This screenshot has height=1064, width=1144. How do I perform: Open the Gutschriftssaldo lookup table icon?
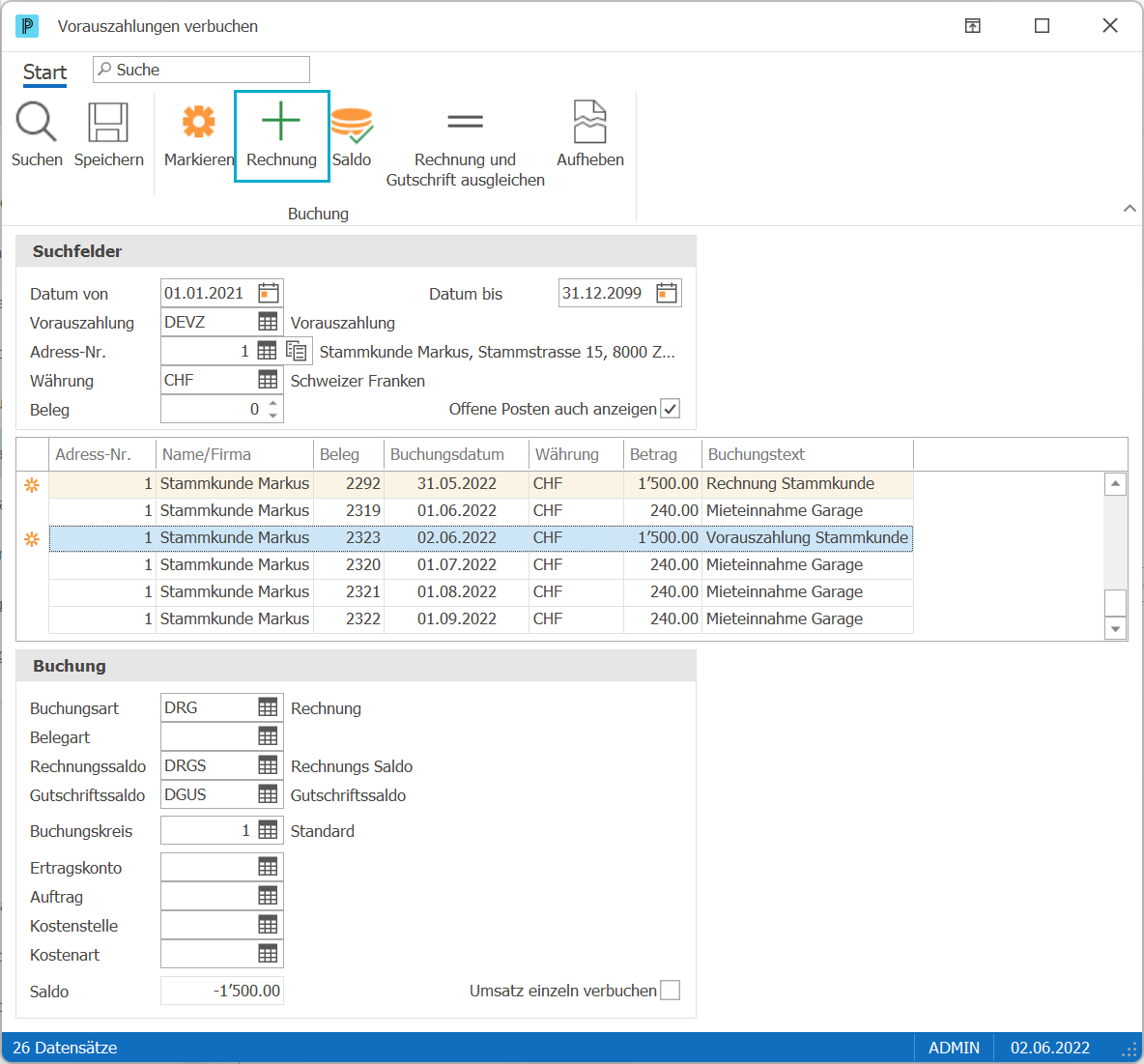(268, 794)
